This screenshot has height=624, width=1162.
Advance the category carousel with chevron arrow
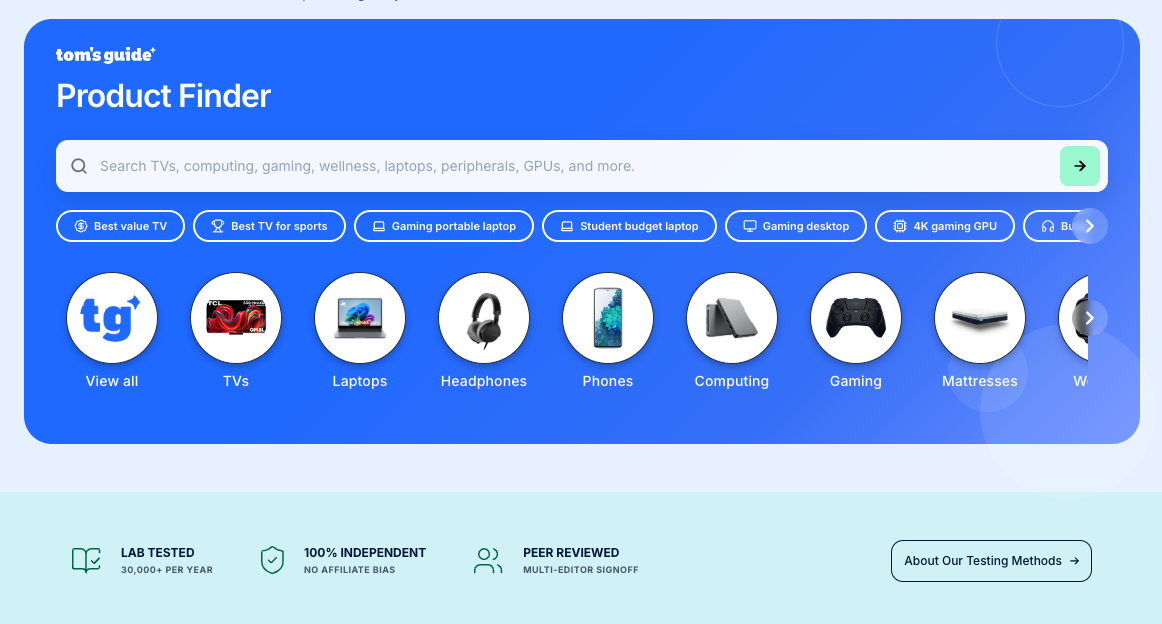[1089, 318]
